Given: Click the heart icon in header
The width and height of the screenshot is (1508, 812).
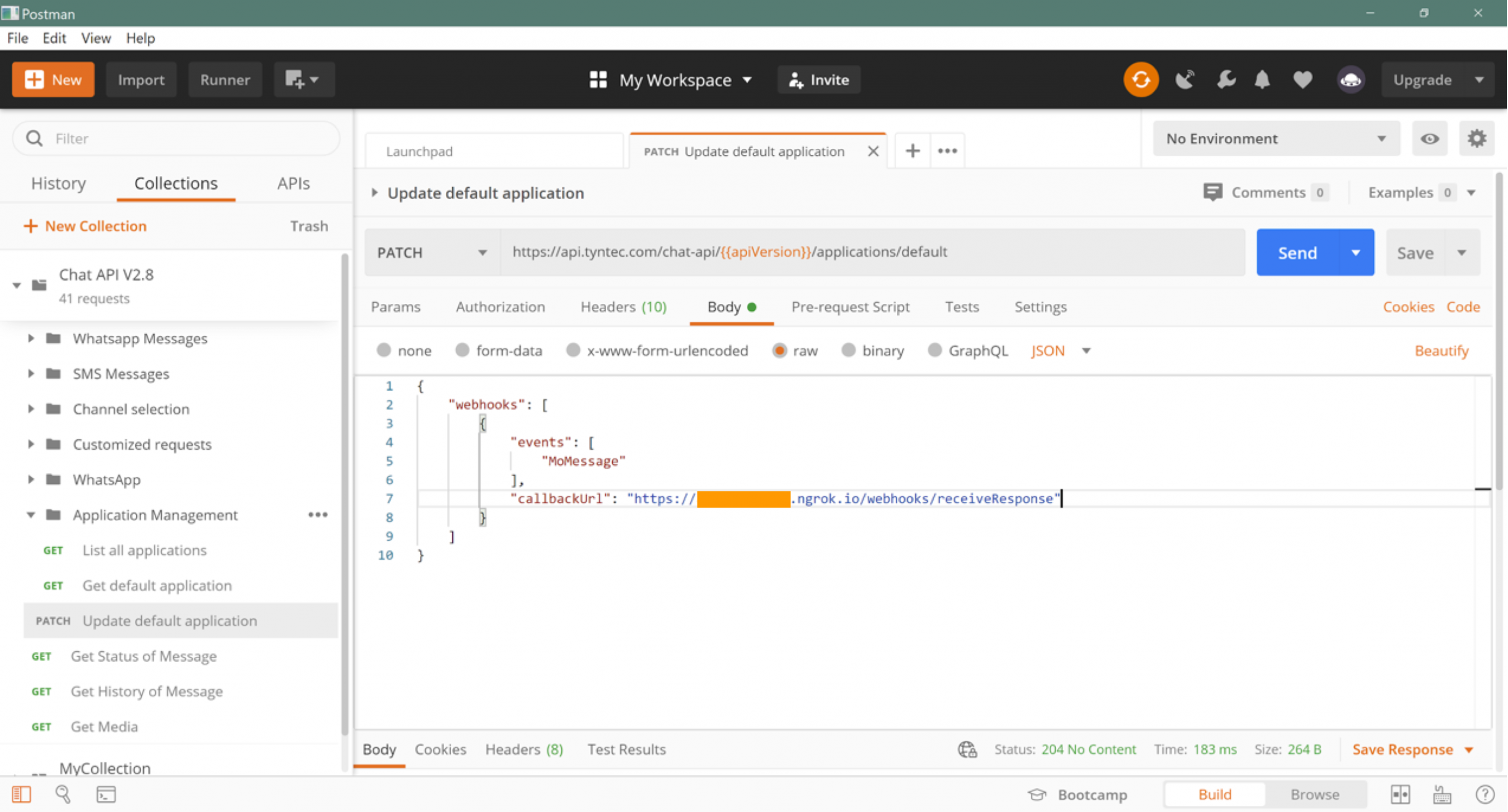Looking at the screenshot, I should pos(1302,79).
